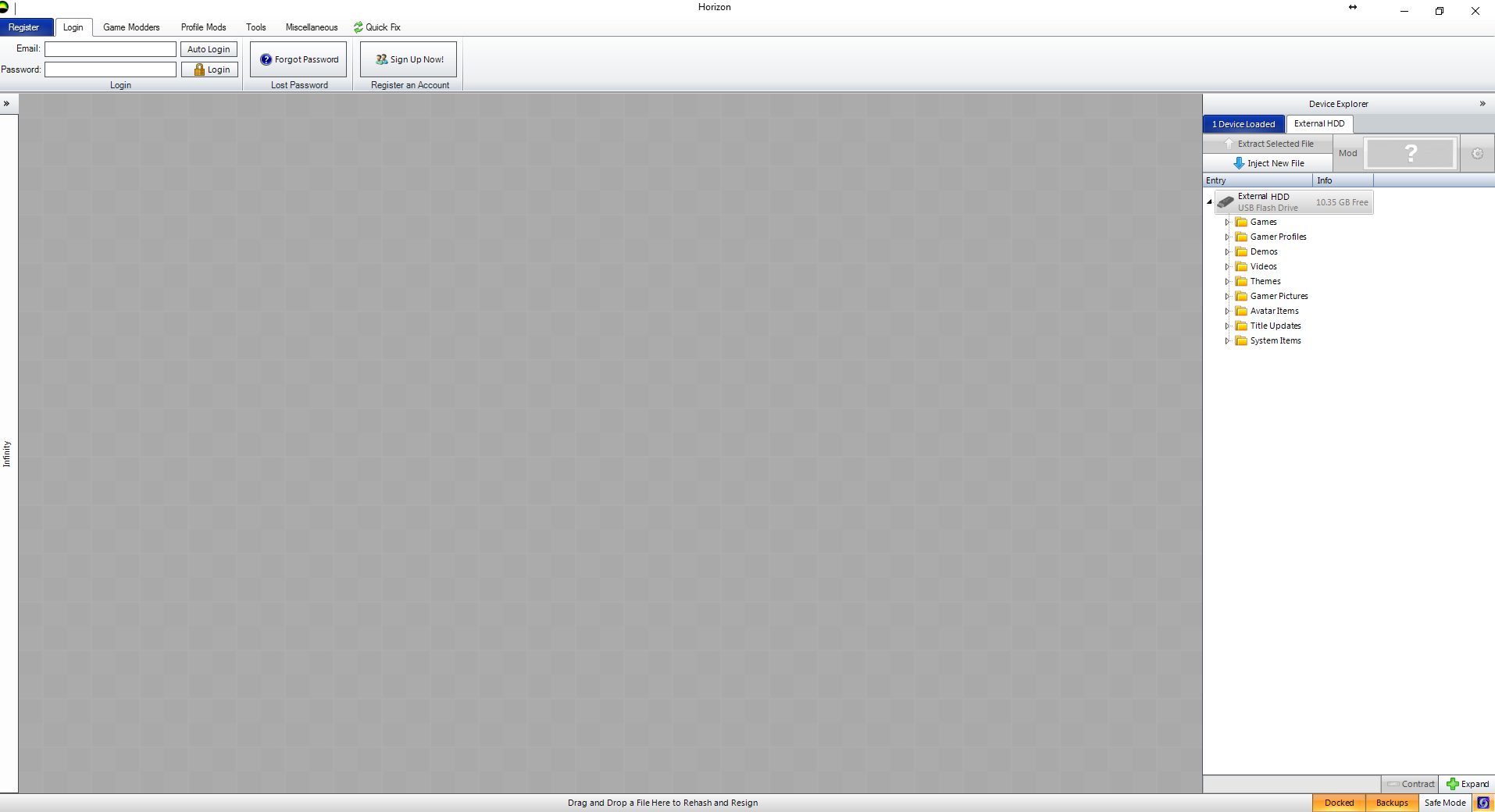Click the Sign Up Now! button
The height and width of the screenshot is (812, 1495).
[409, 59]
